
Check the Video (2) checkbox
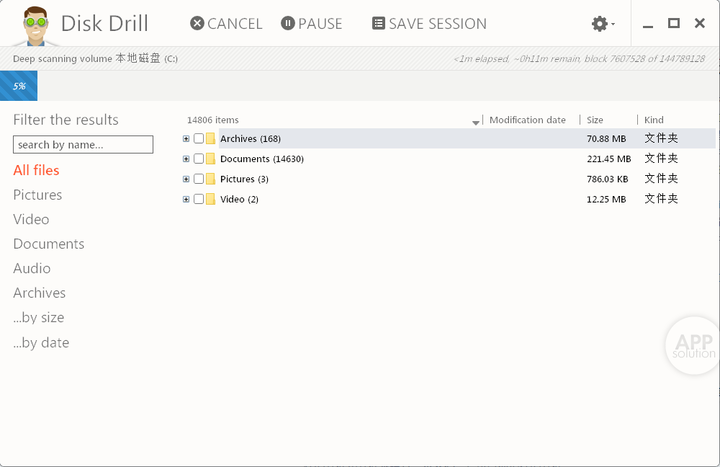(x=198, y=199)
